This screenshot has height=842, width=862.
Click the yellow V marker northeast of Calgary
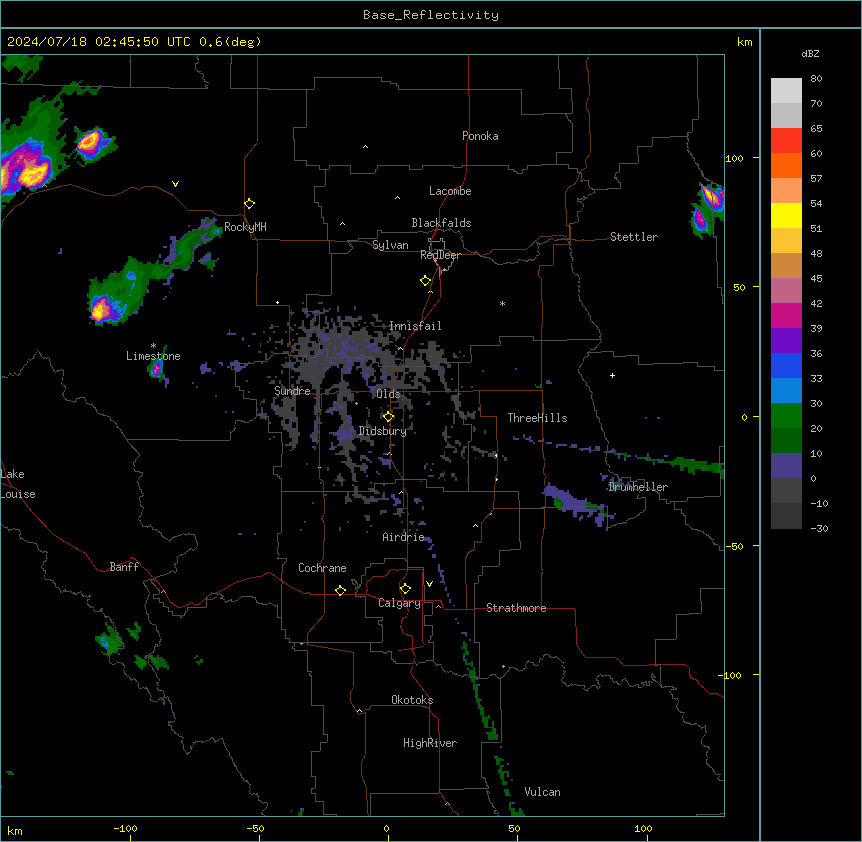pyautogui.click(x=429, y=584)
